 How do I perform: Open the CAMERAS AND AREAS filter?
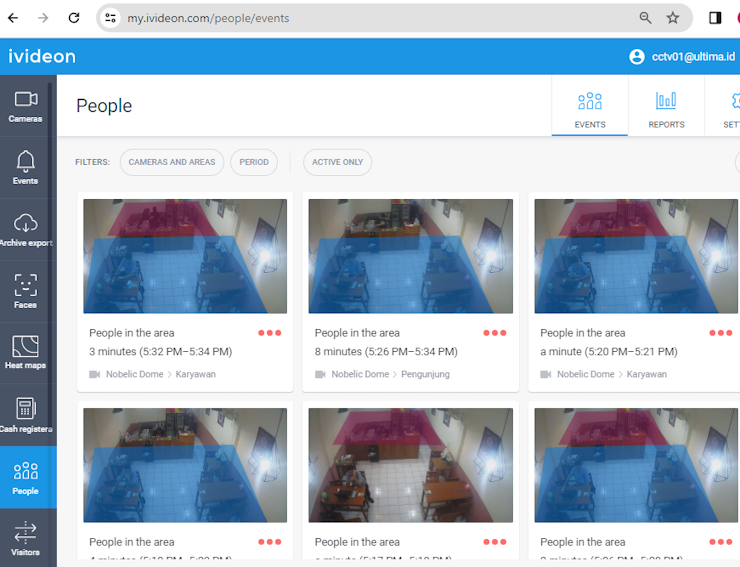point(172,162)
